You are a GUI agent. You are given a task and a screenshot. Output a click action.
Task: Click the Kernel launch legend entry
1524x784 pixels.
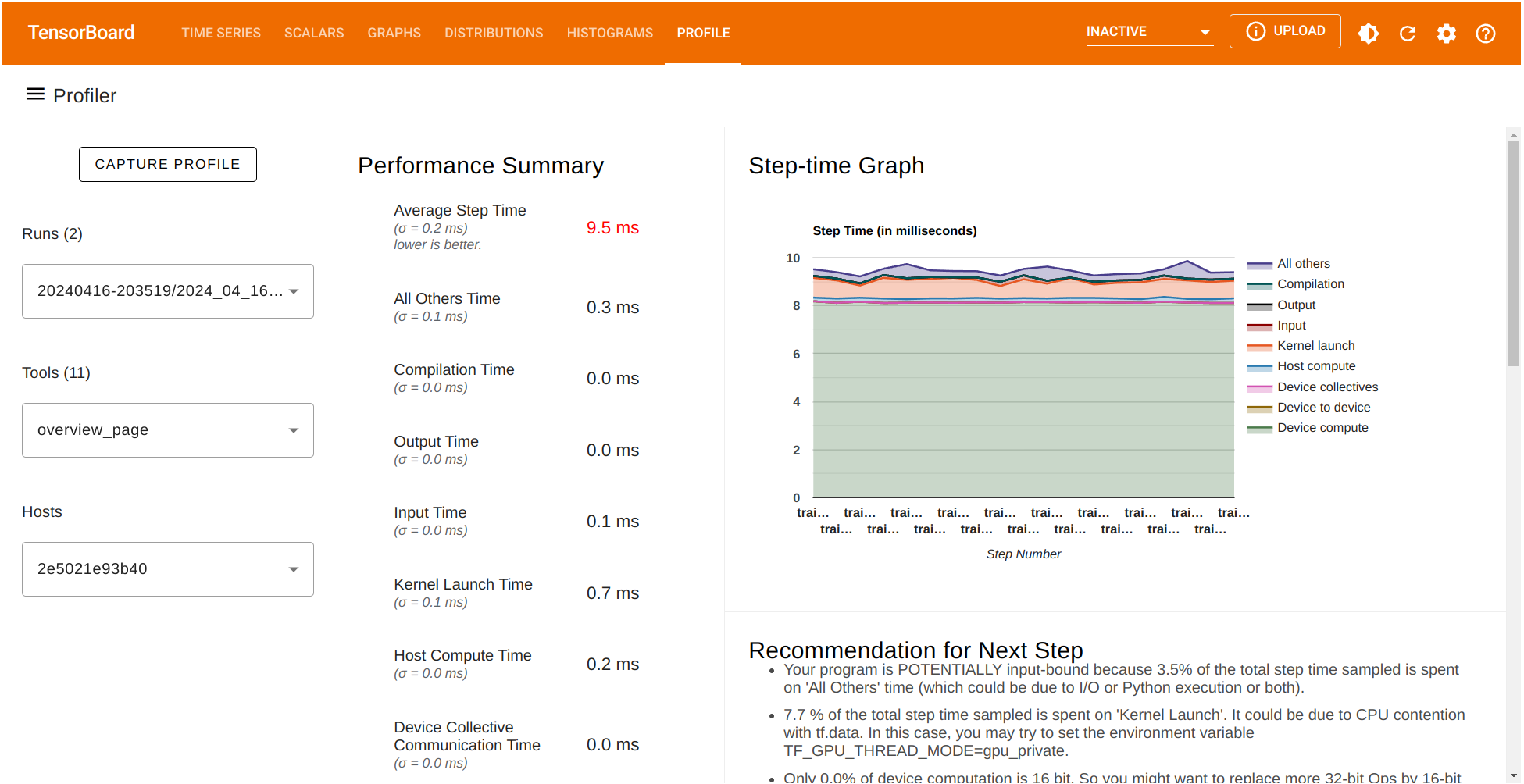click(x=1301, y=346)
